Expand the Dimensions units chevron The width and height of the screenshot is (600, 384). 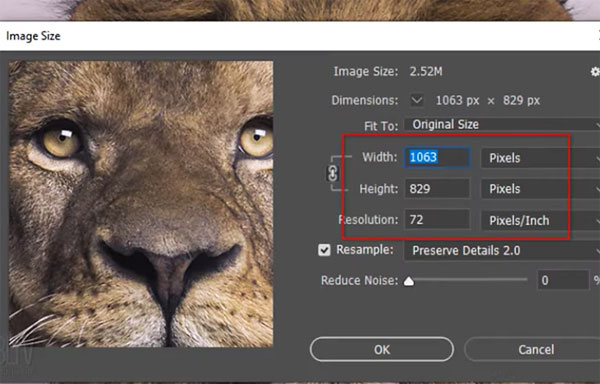pyautogui.click(x=417, y=101)
